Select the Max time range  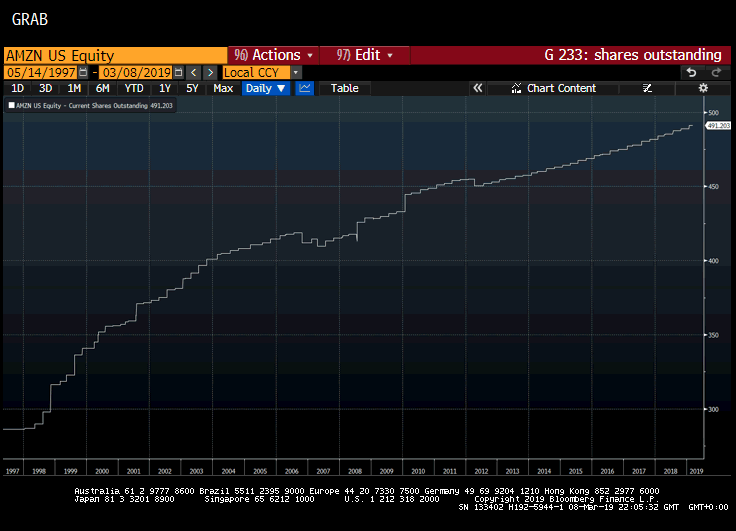pos(223,88)
